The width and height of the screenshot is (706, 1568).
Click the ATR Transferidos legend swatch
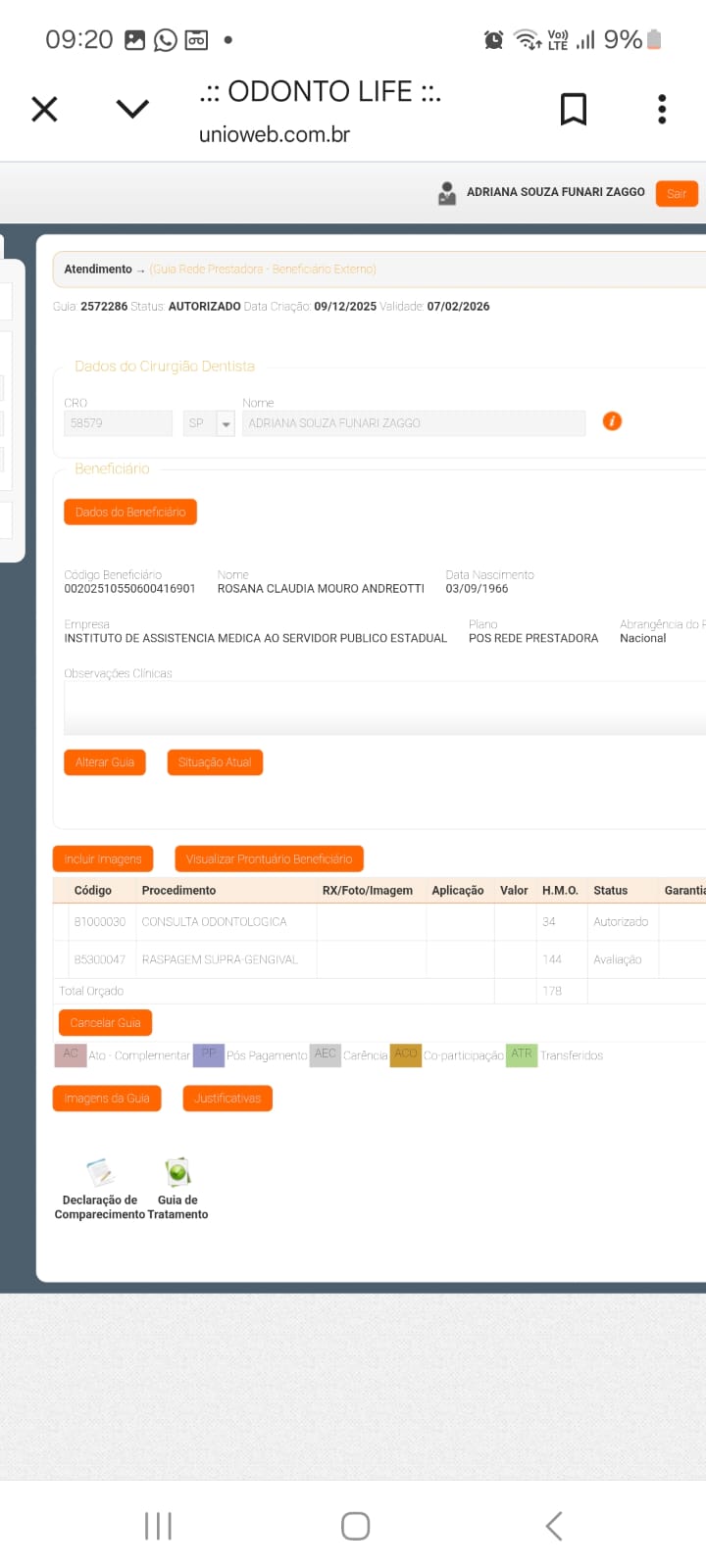[522, 1054]
